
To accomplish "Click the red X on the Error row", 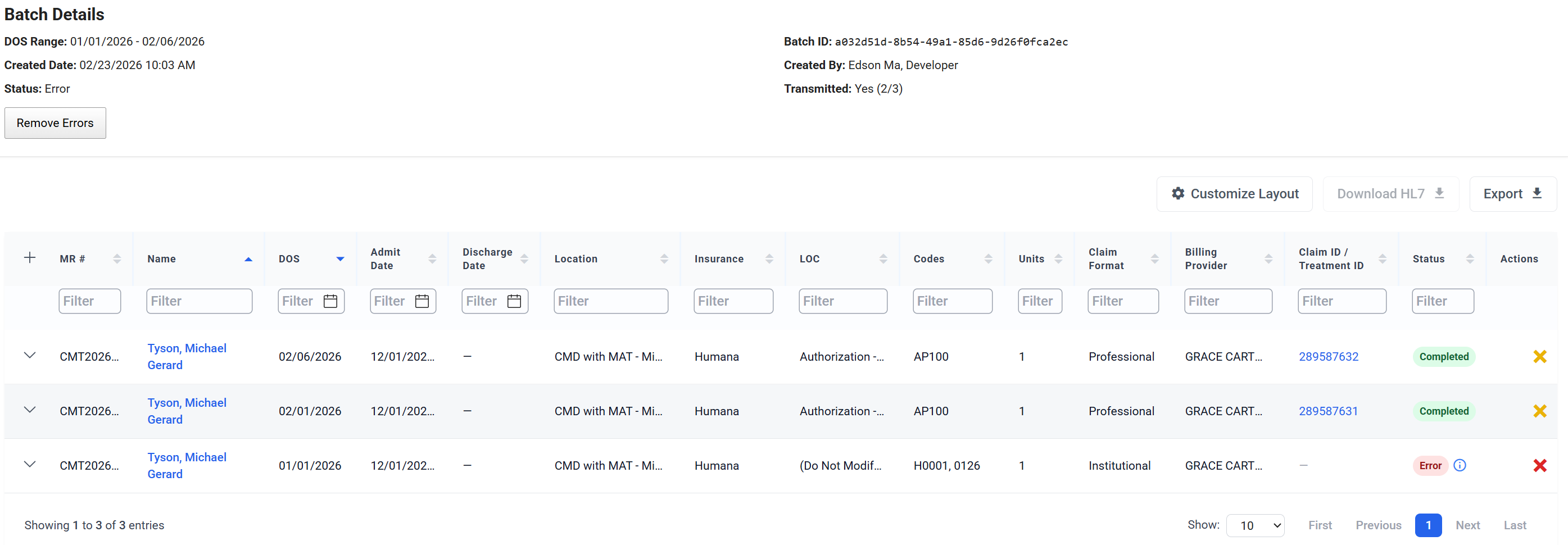I will (x=1539, y=466).
